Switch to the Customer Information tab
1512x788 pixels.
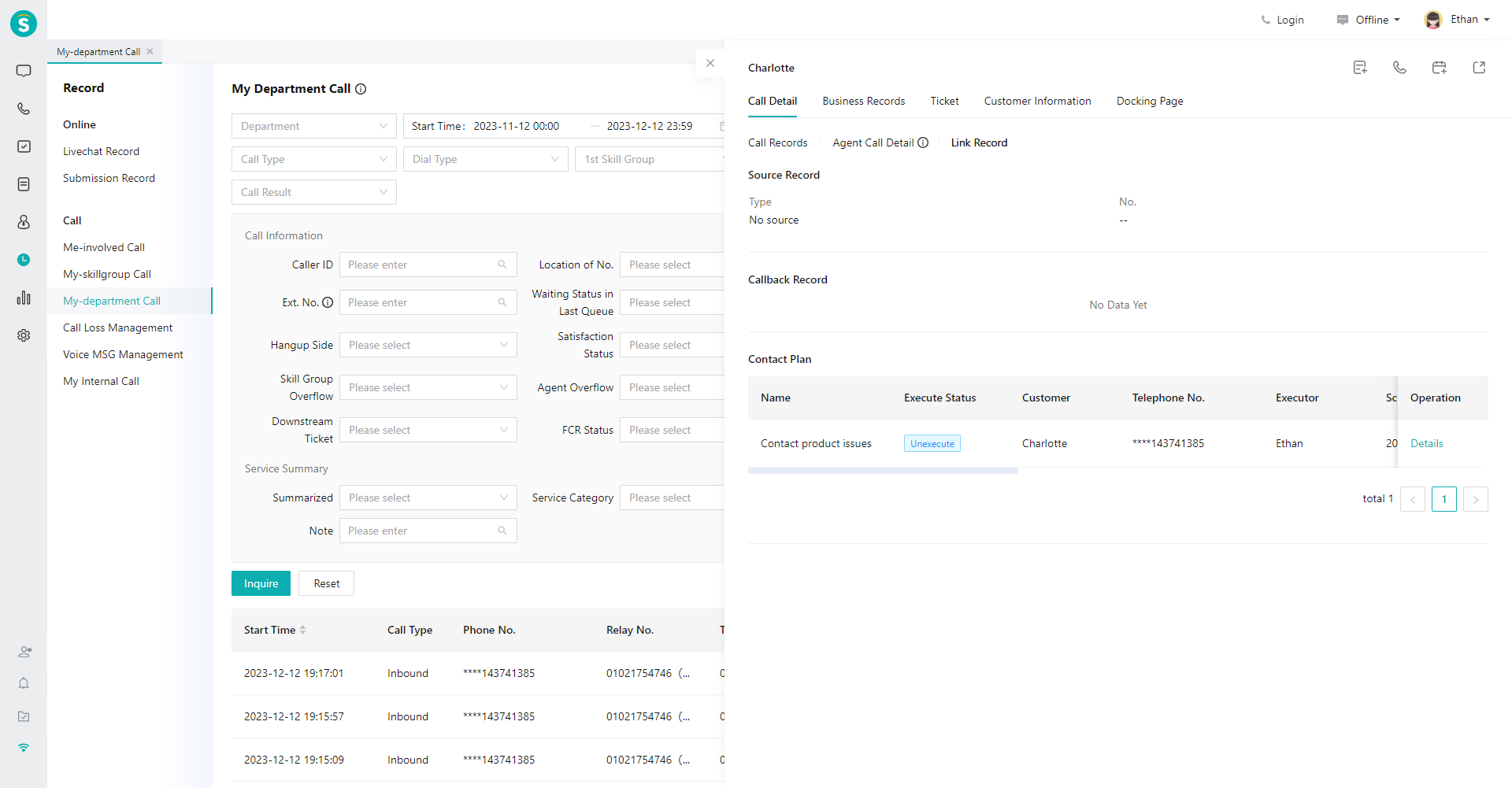pyautogui.click(x=1037, y=101)
